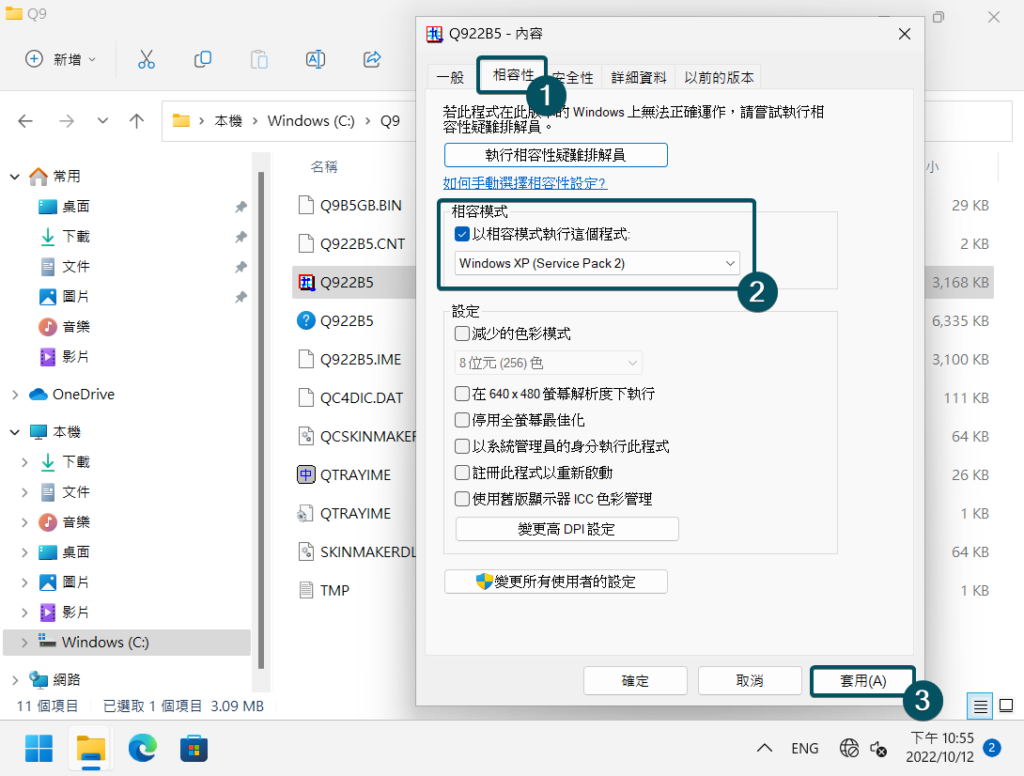The width and height of the screenshot is (1024, 776).
Task: Enable 在 640 x 480 螢幕解析度下執行 checkbox
Action: pyautogui.click(x=462, y=394)
